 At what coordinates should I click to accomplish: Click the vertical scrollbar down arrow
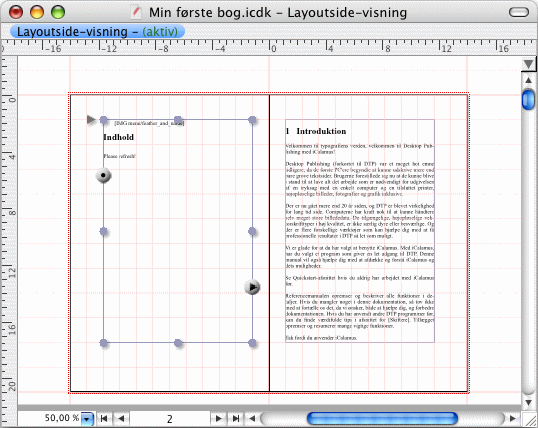tap(528, 402)
